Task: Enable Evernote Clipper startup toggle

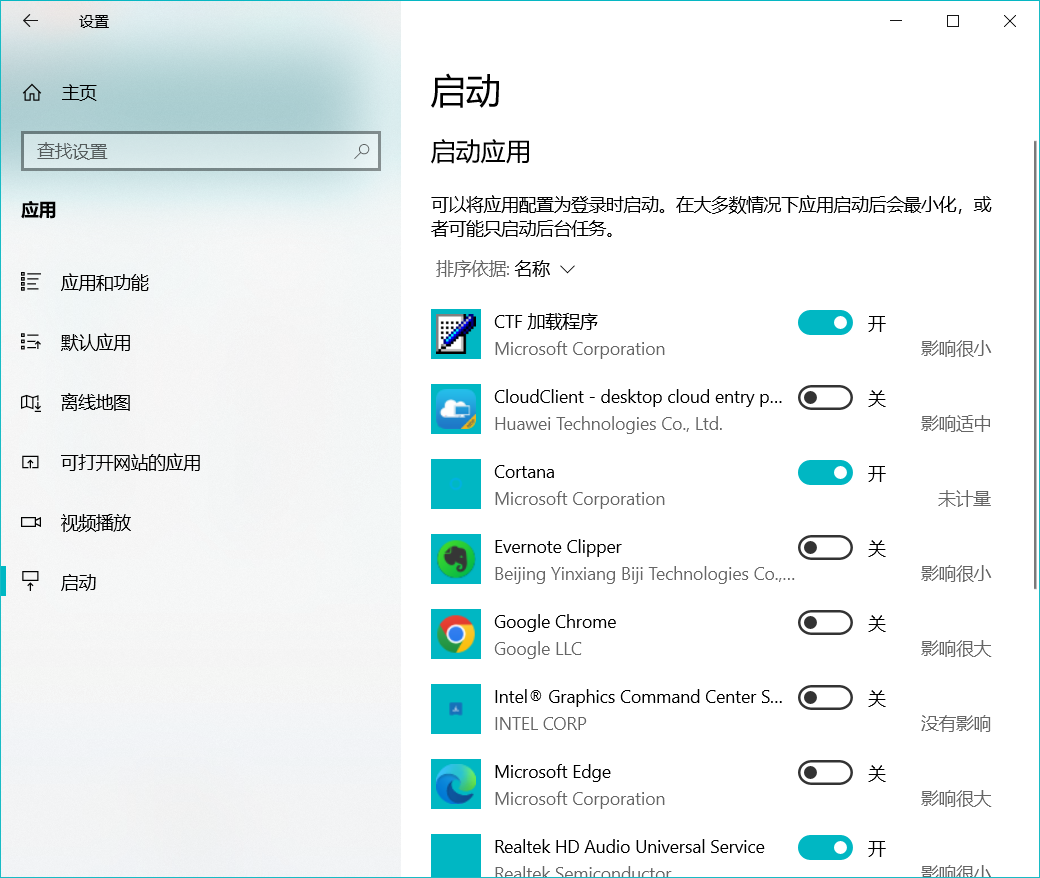Action: tap(825, 548)
